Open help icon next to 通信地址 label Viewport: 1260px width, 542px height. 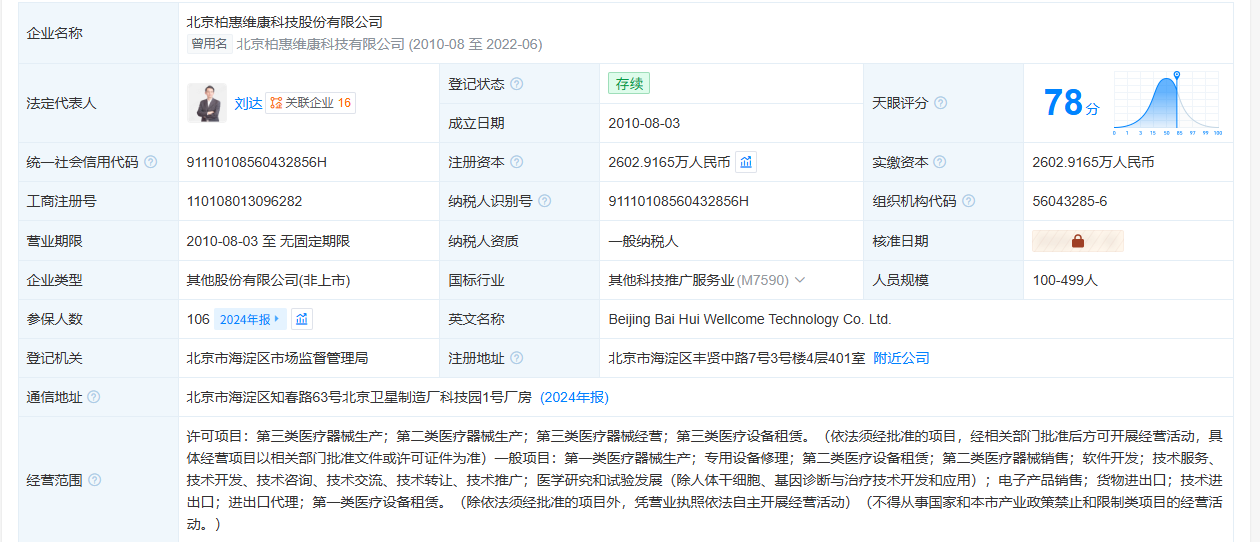(94, 397)
